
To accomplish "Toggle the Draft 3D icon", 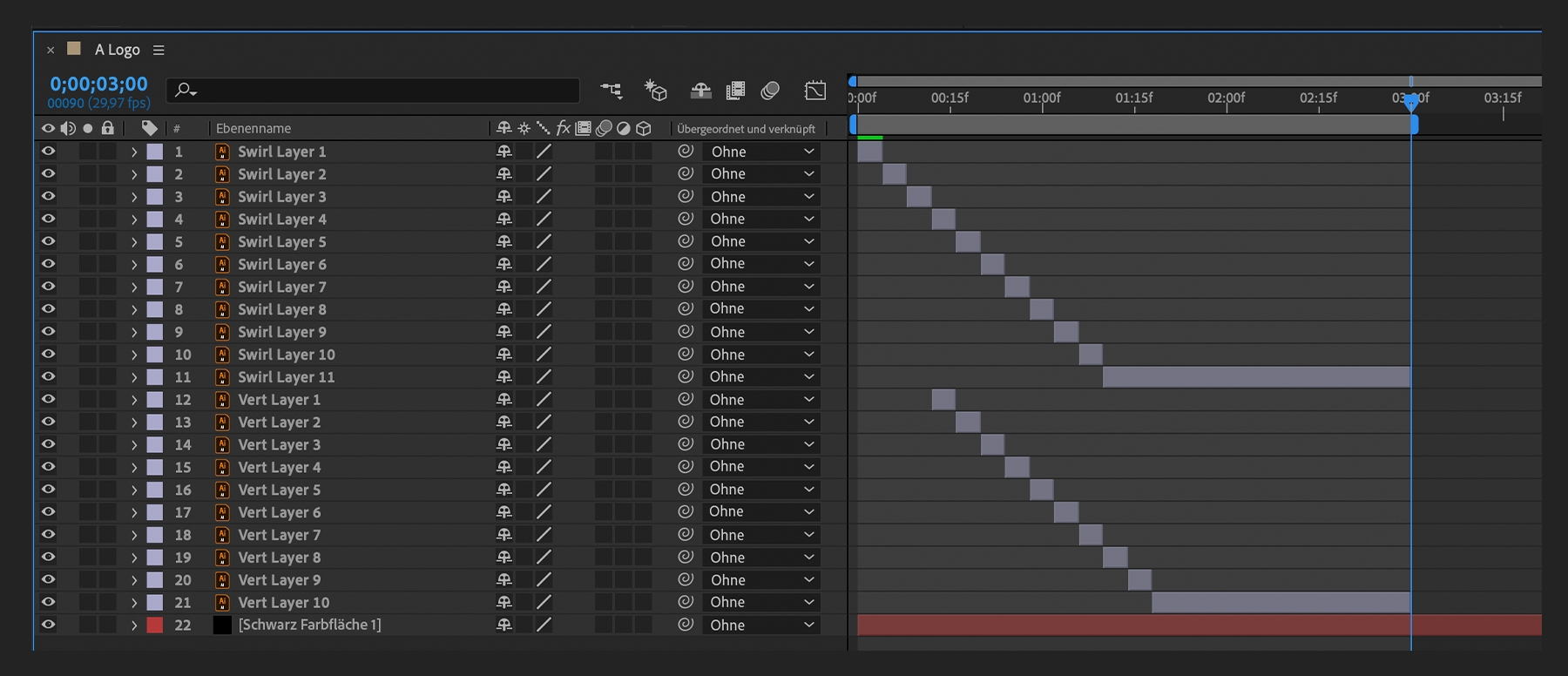I will pos(655,90).
